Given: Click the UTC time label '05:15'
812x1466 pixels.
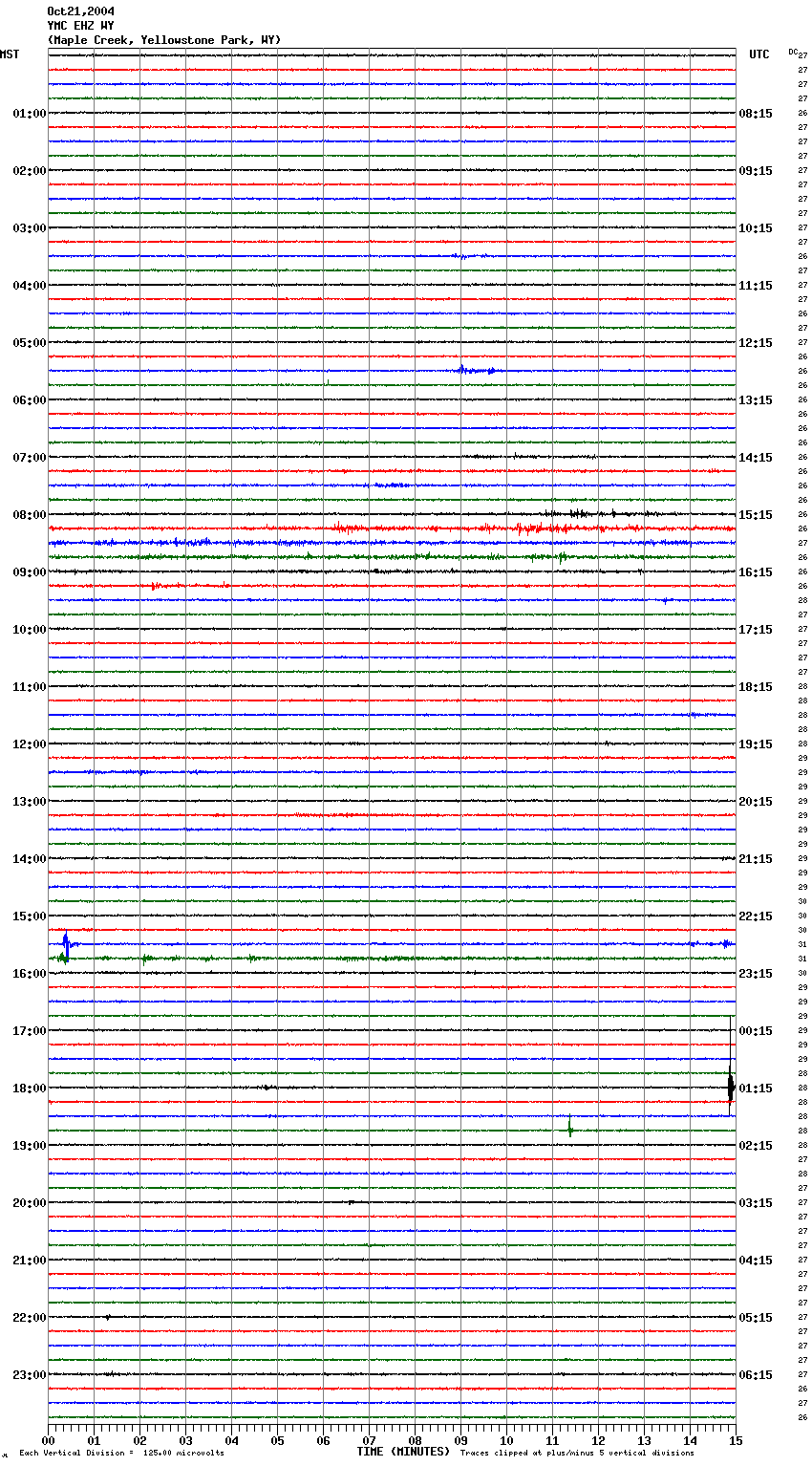Looking at the screenshot, I should click(756, 1318).
